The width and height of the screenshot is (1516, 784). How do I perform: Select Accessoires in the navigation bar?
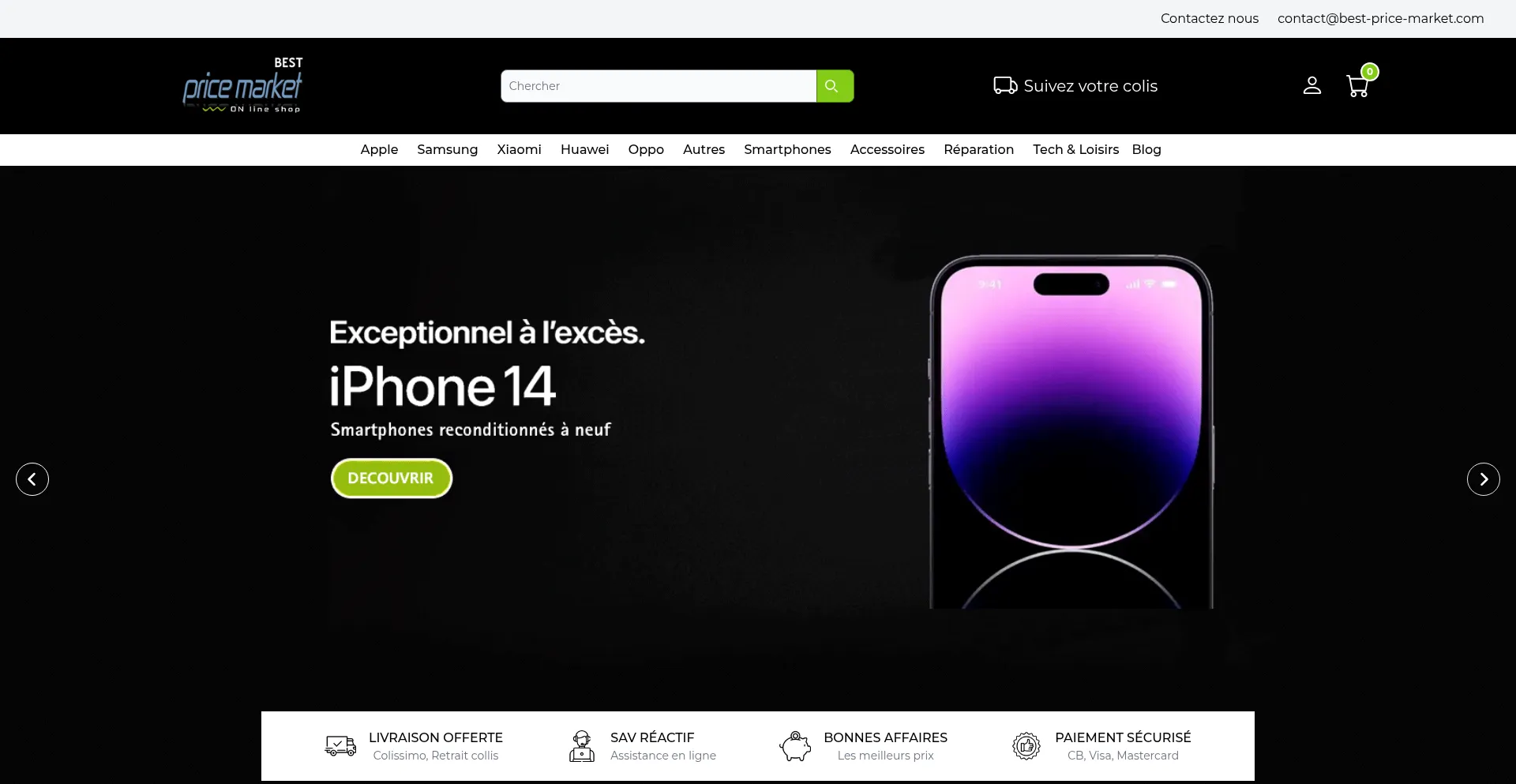887,149
